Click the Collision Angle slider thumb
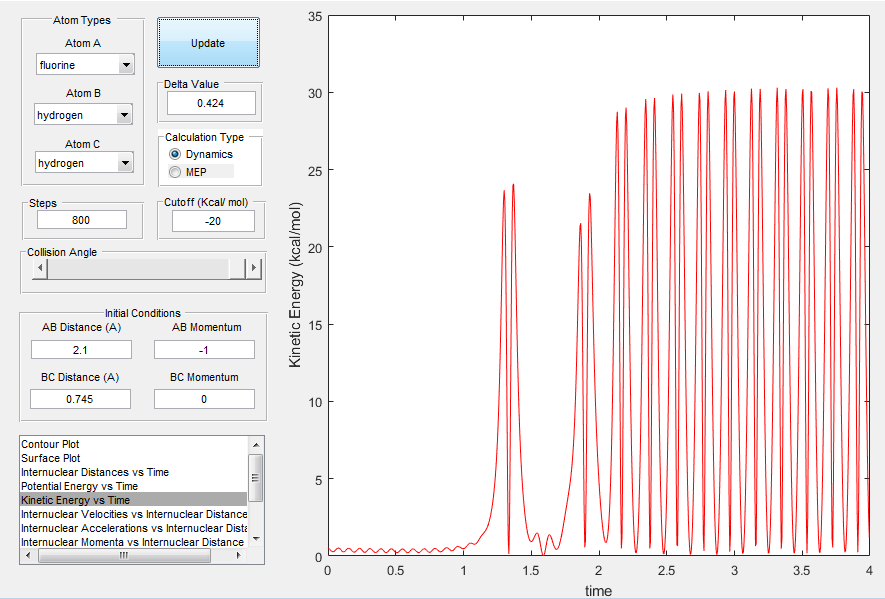Image resolution: width=885 pixels, height=599 pixels. [x=236, y=269]
